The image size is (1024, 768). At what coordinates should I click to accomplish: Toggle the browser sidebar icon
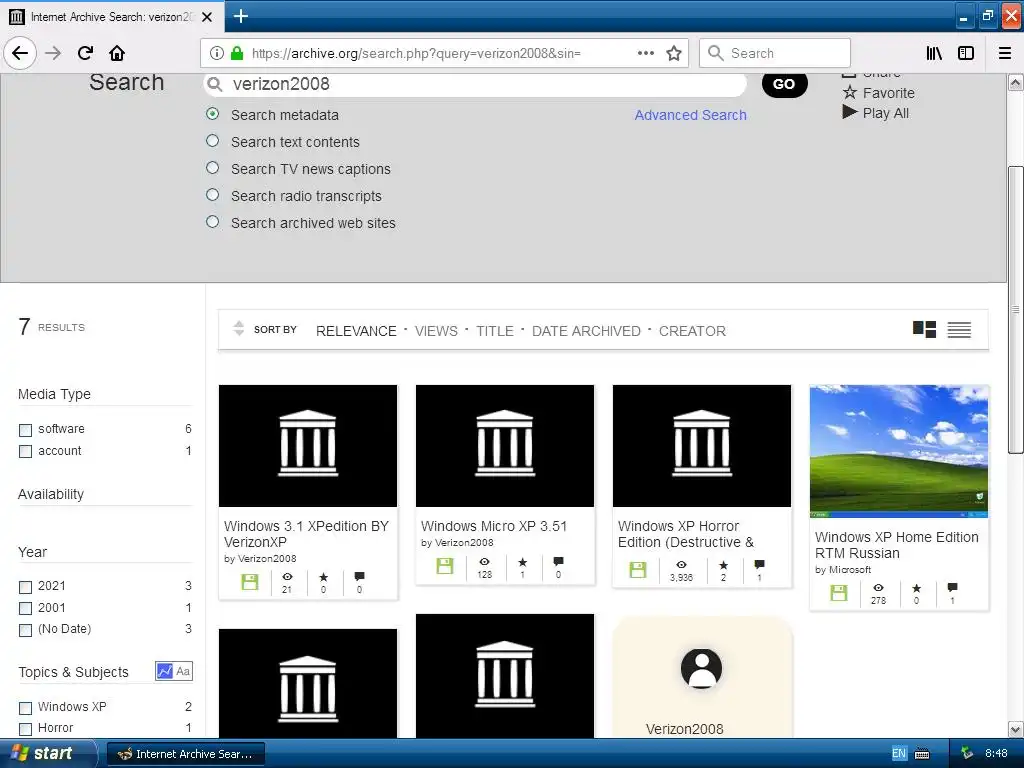(966, 53)
